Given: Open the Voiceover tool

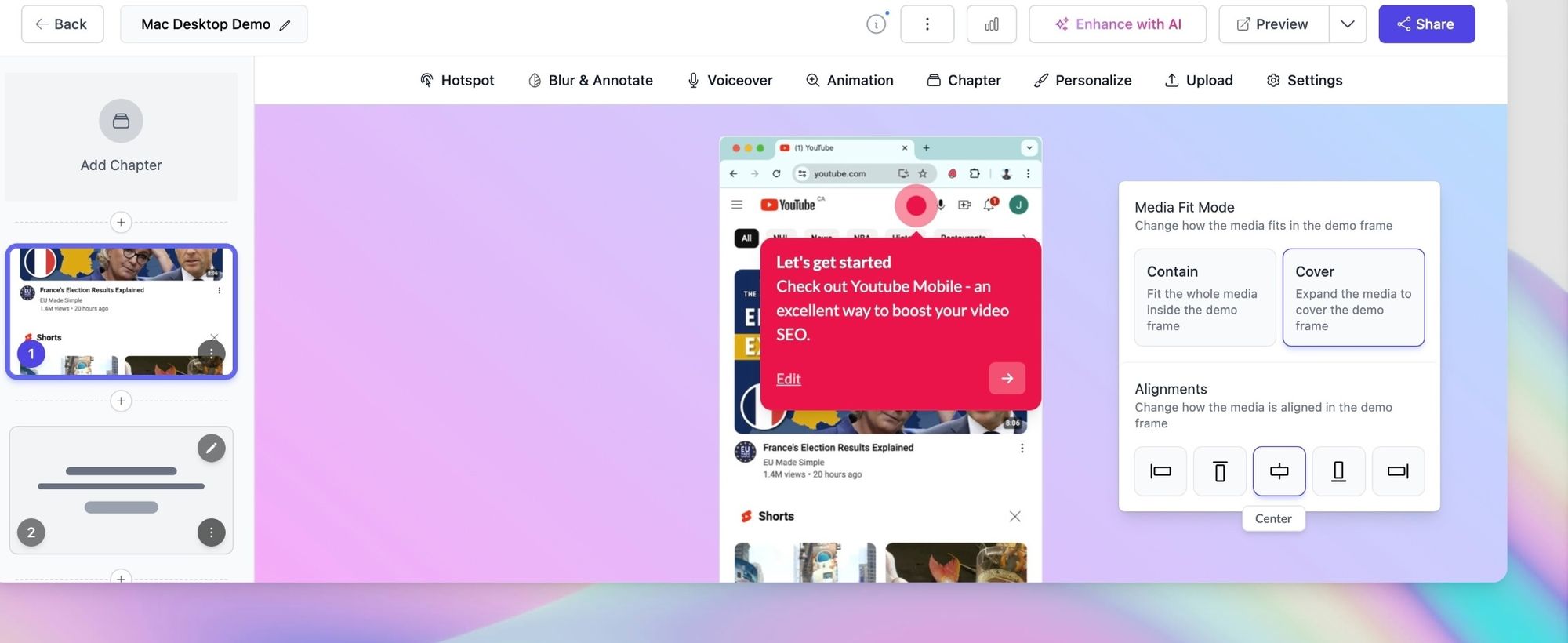Looking at the screenshot, I should click(729, 80).
